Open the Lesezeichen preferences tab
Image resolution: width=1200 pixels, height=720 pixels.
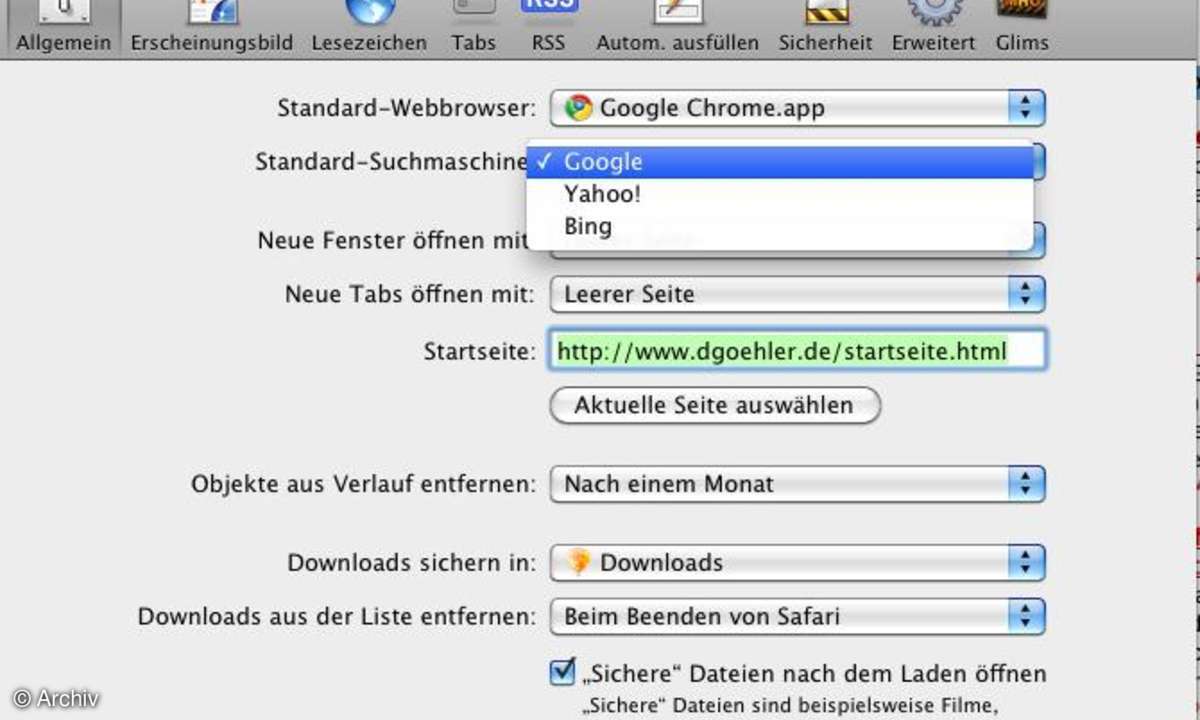pos(368,28)
